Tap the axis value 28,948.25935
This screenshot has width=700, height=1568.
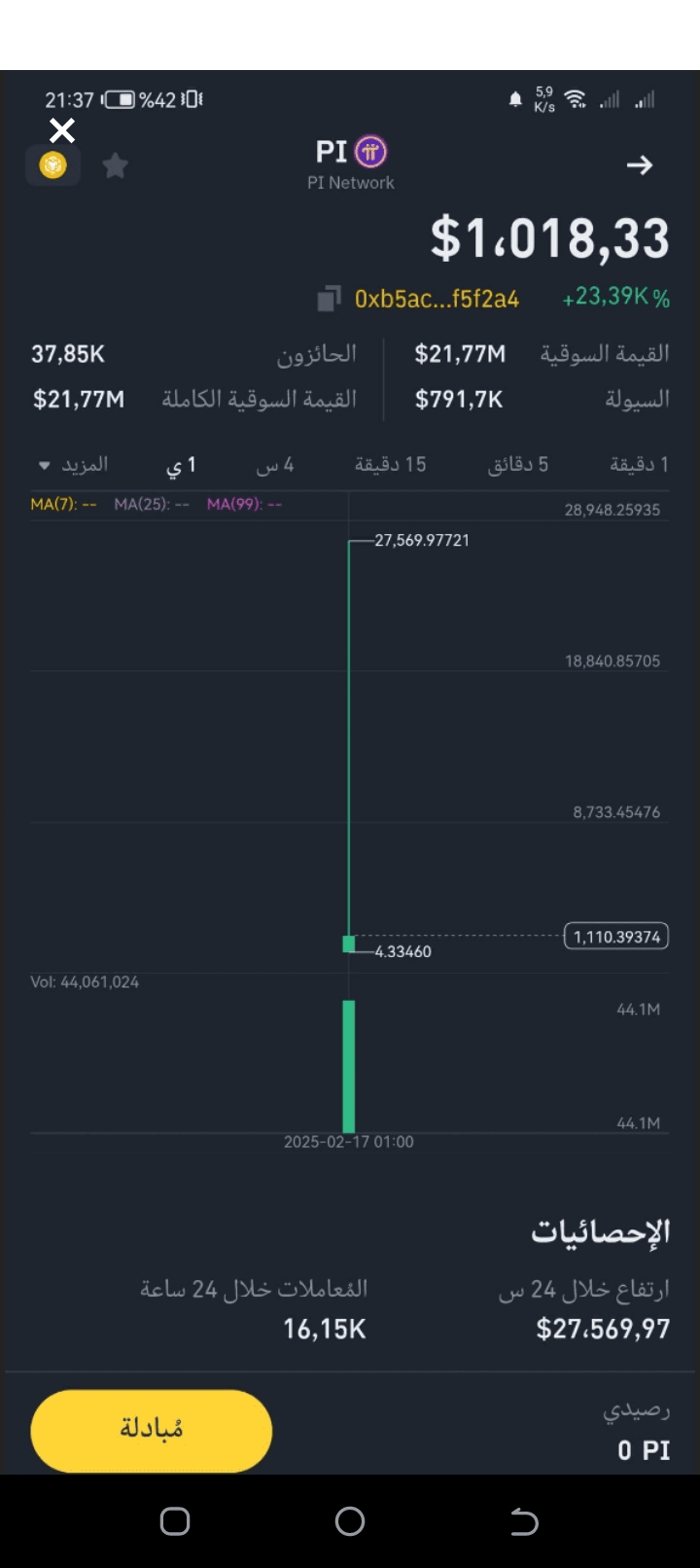pyautogui.click(x=612, y=510)
